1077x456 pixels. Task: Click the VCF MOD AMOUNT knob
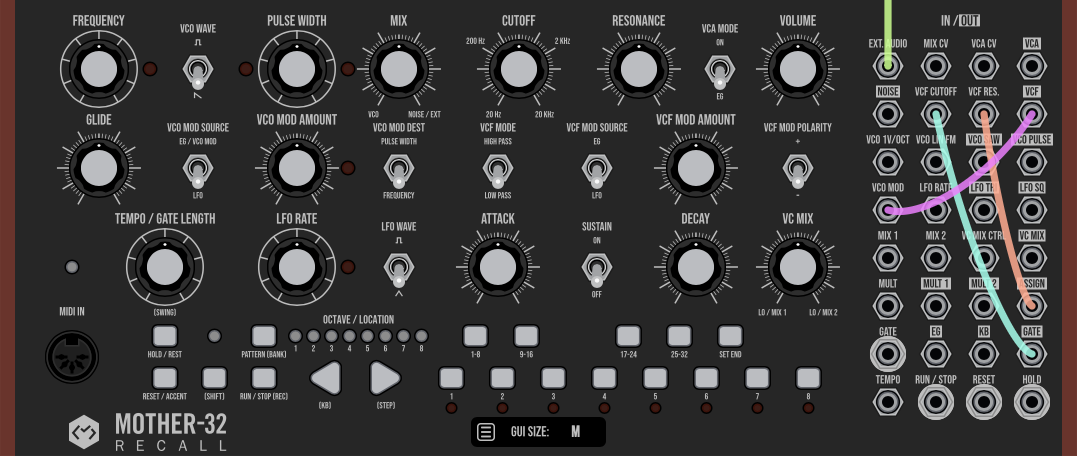pos(696,168)
